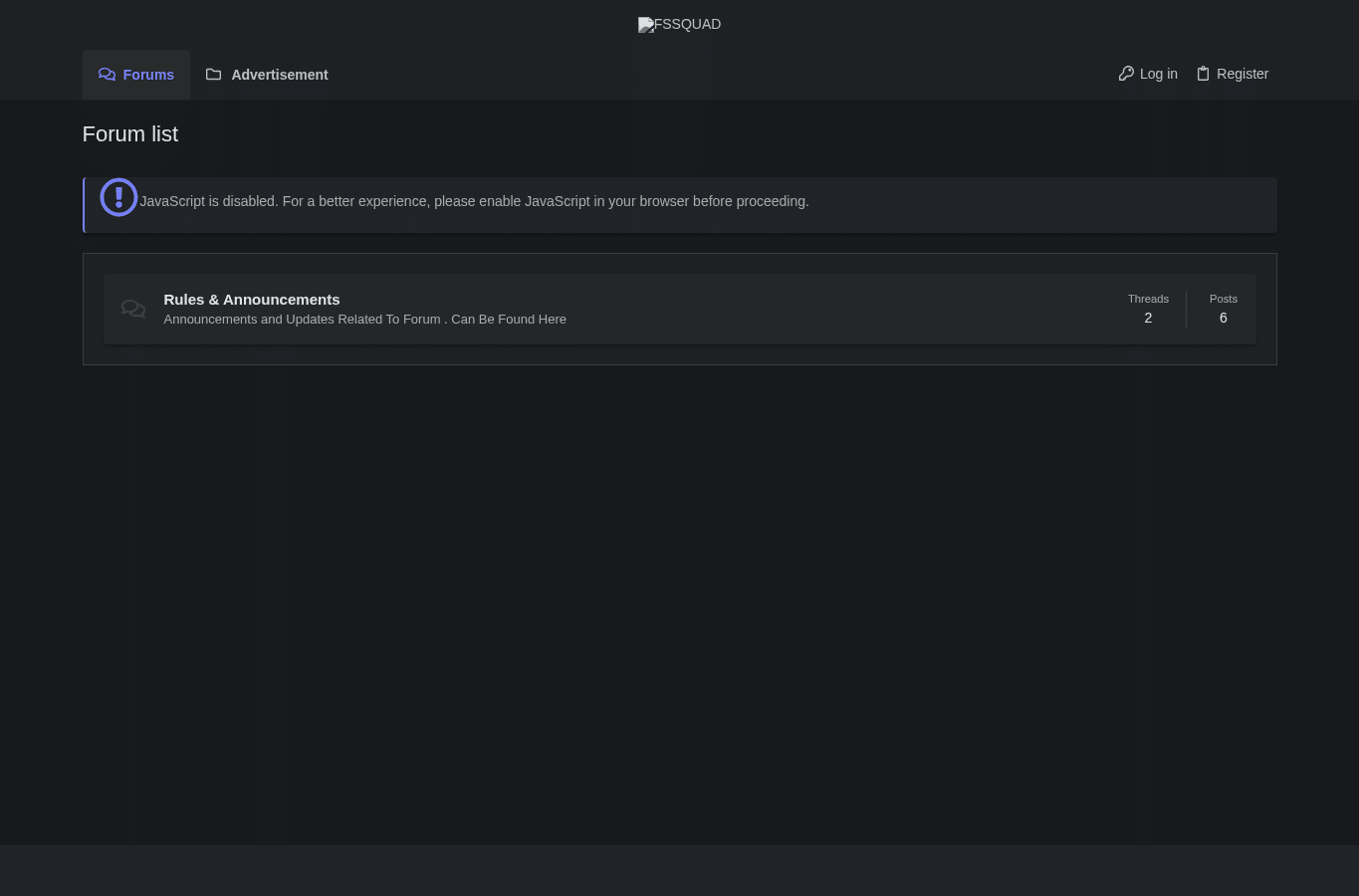1359x896 pixels.
Task: Open the Register link
Action: tap(1233, 74)
